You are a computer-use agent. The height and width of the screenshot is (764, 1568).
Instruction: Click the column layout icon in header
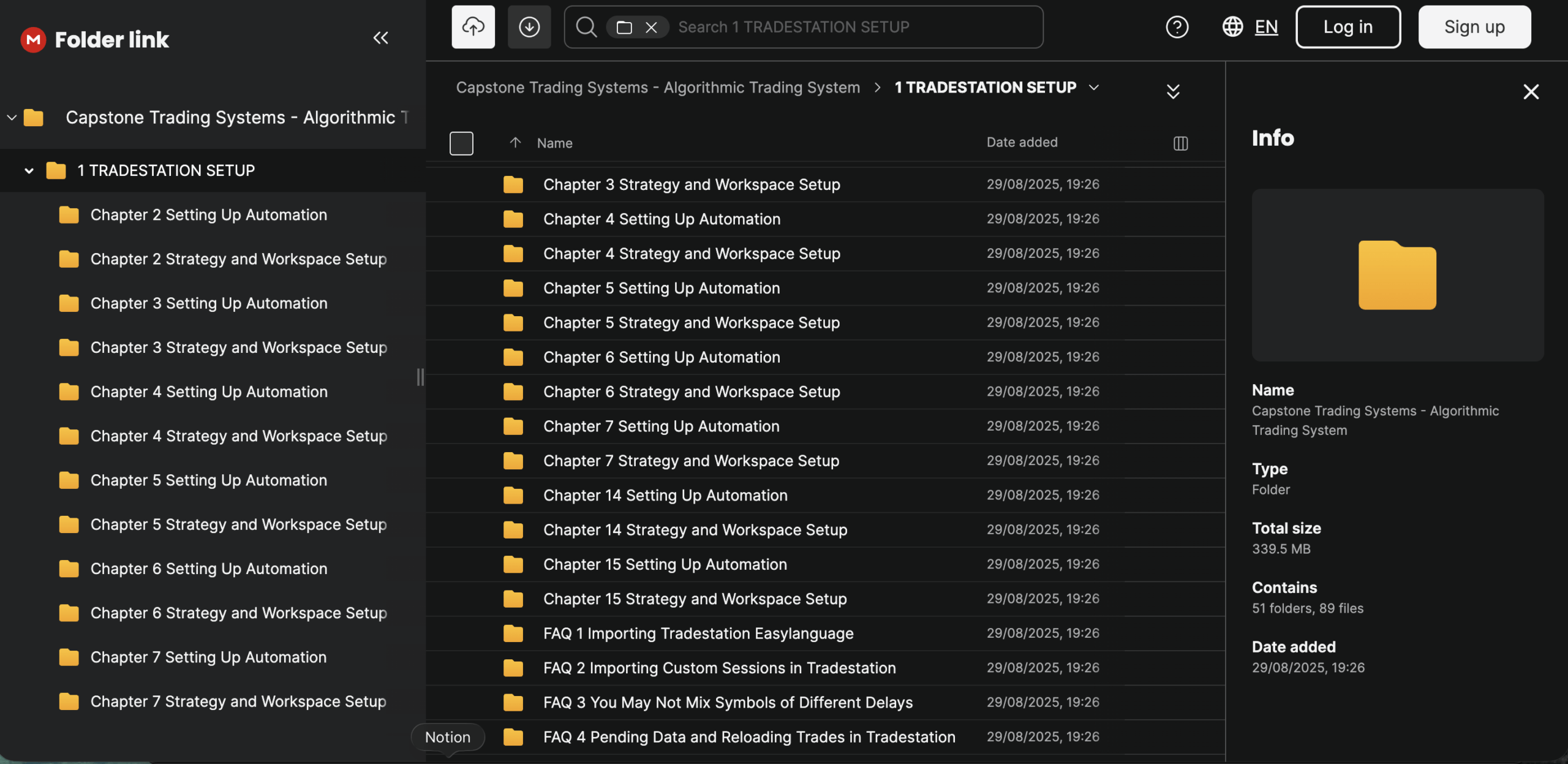click(x=1180, y=143)
